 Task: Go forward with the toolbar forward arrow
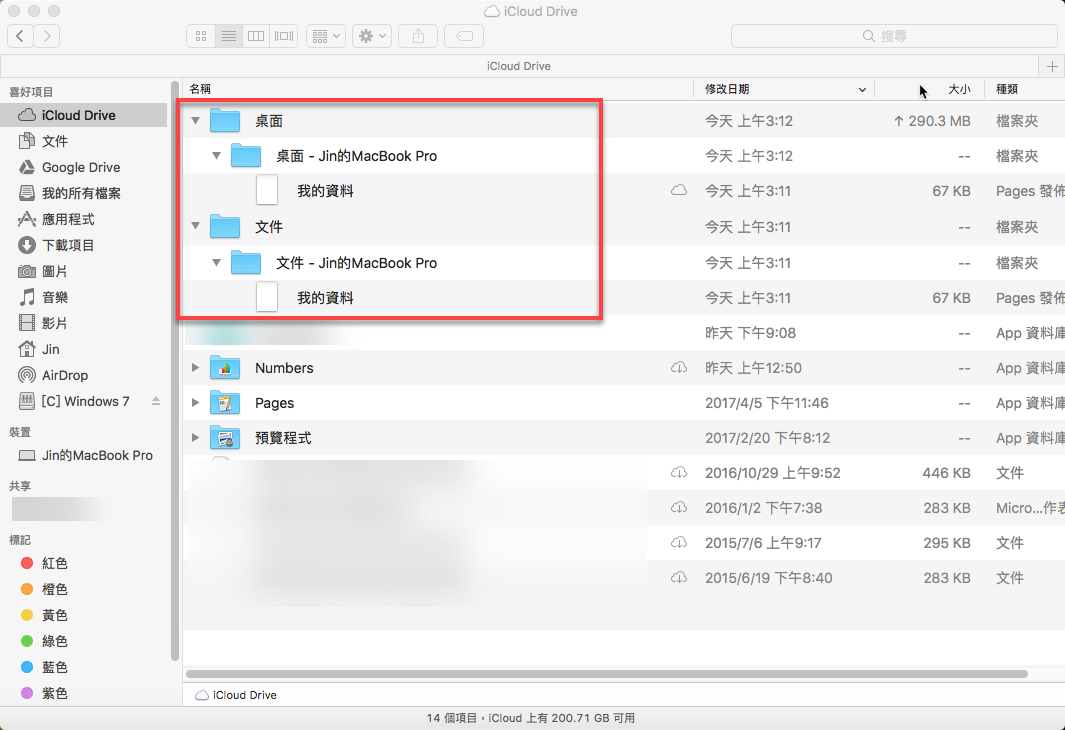click(47, 36)
